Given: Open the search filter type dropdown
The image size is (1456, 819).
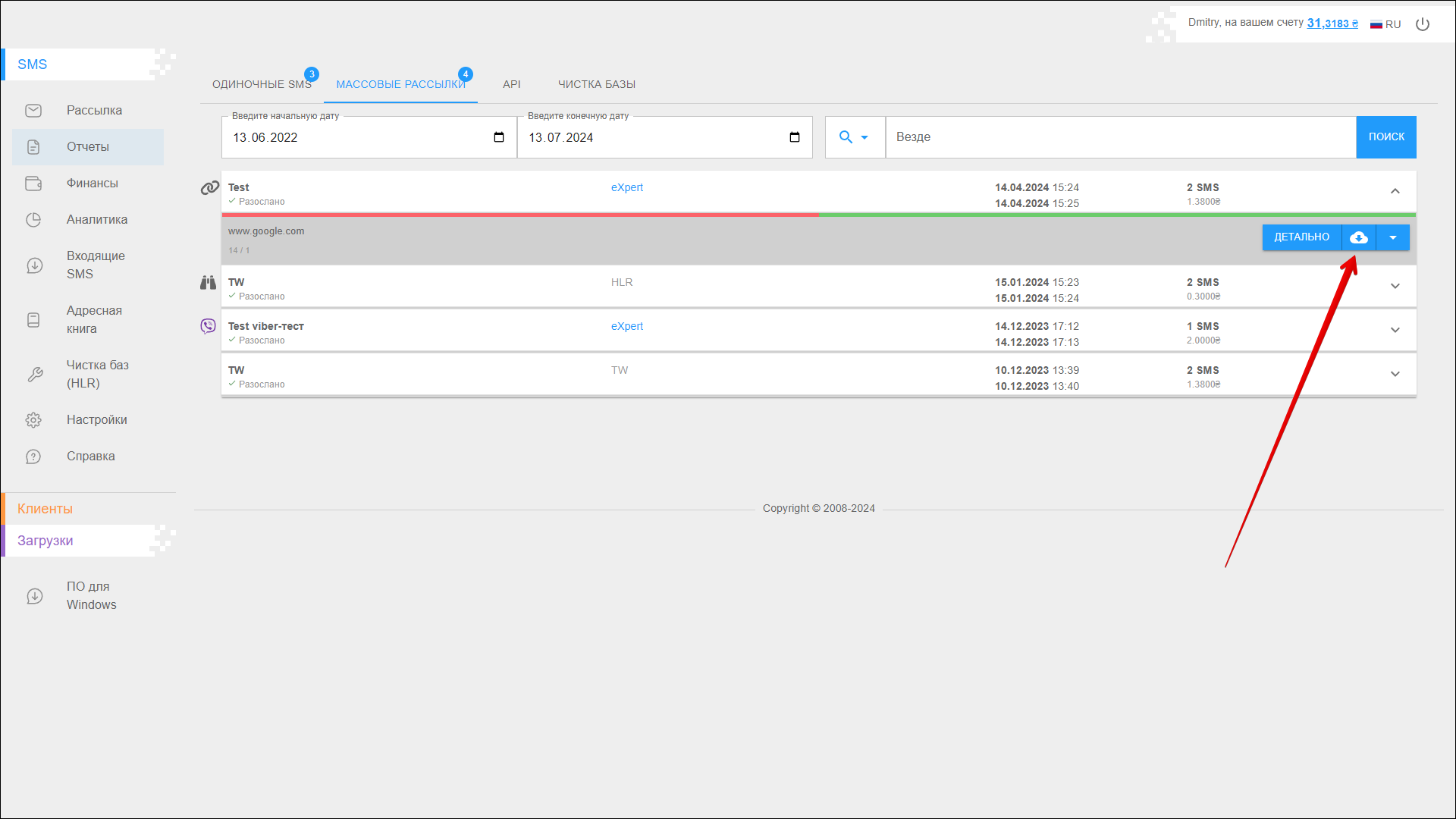Looking at the screenshot, I should pos(854,137).
